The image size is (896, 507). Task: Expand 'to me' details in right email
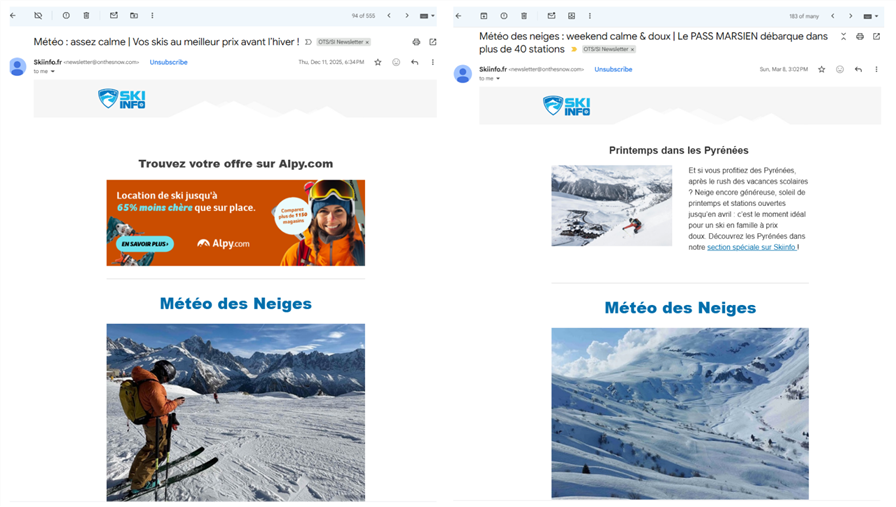click(498, 78)
